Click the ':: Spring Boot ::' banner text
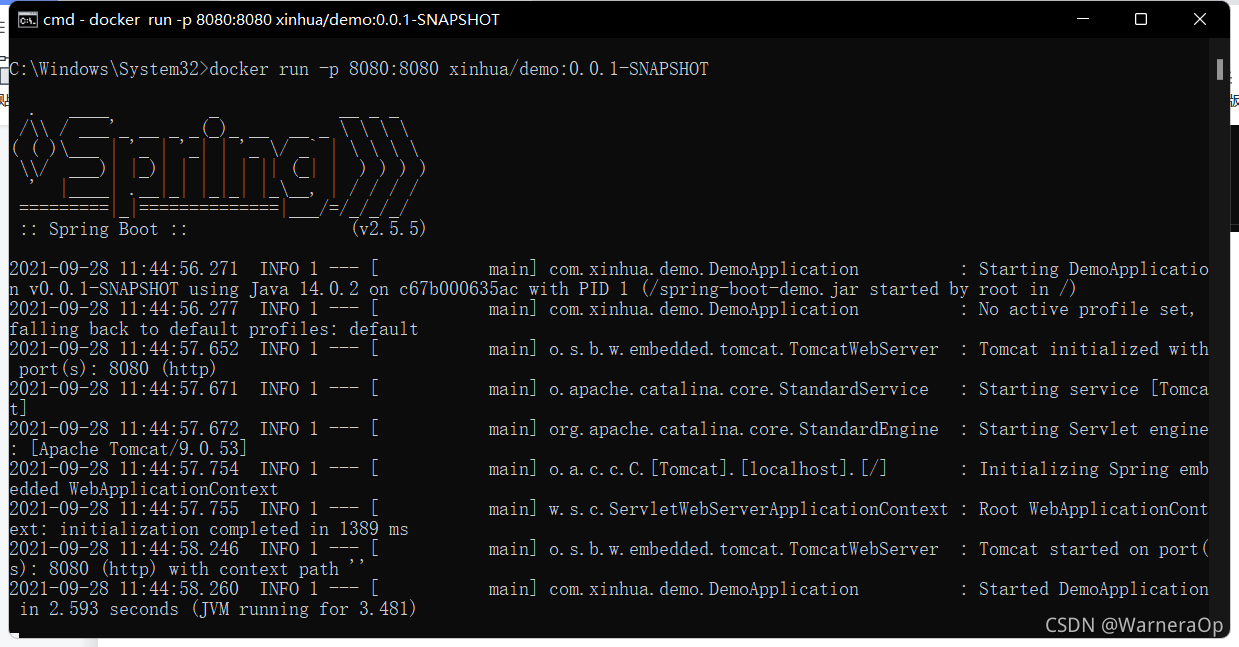Screen dimensions: 1239x647 tap(104, 229)
